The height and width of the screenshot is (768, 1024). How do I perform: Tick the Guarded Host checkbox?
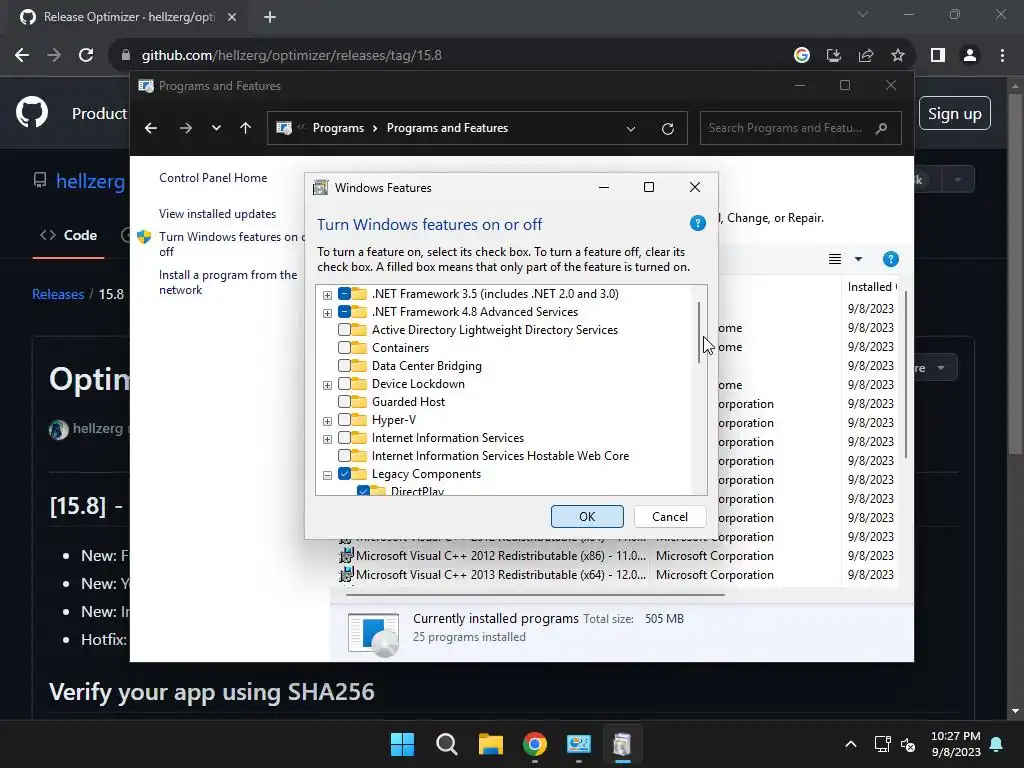(344, 402)
